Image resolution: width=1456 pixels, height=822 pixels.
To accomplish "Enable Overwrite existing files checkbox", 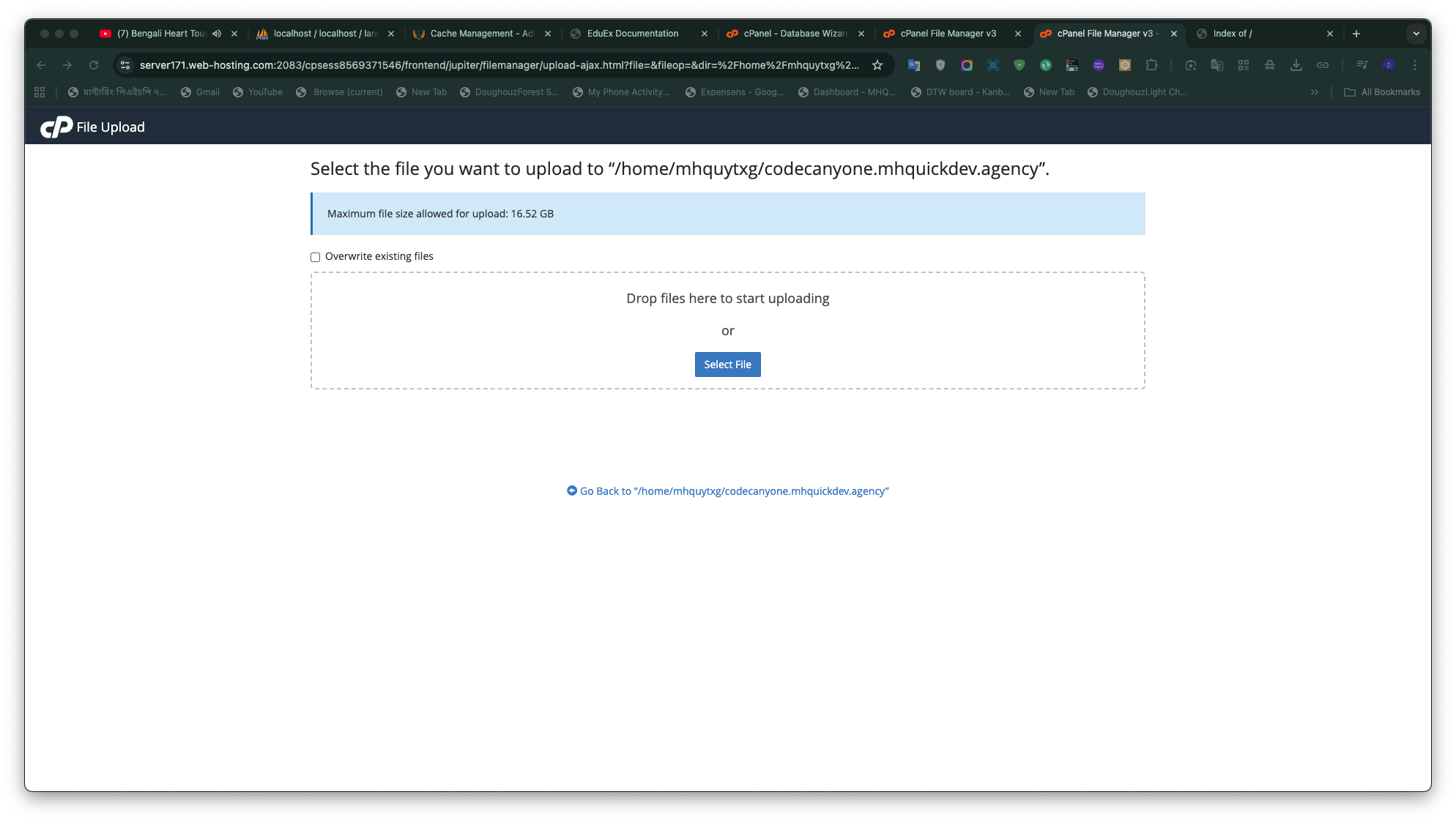I will (x=316, y=257).
